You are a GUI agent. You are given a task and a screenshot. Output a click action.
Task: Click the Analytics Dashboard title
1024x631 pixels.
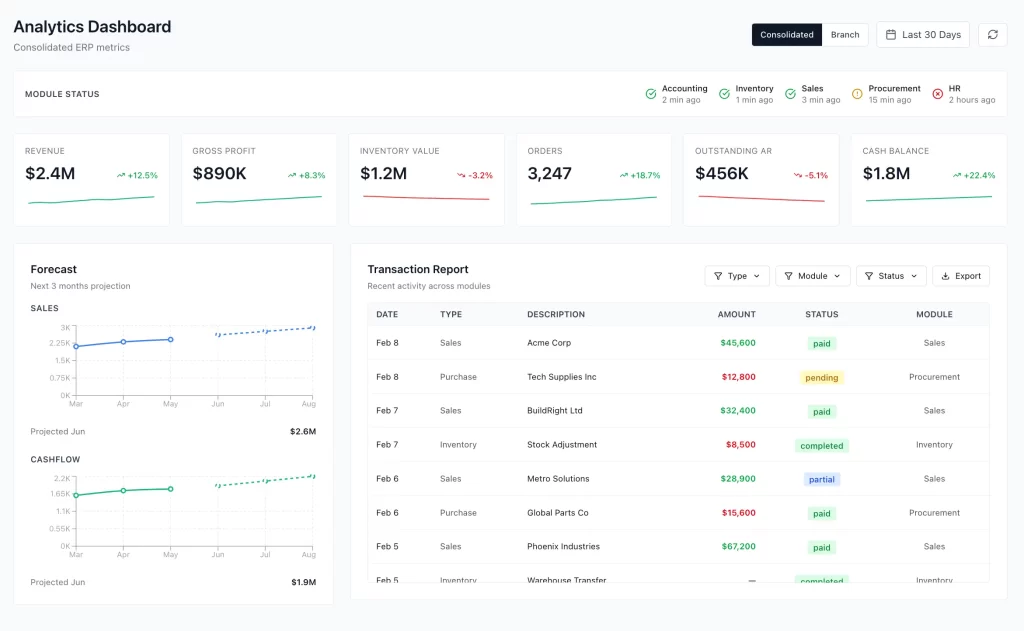point(92,26)
